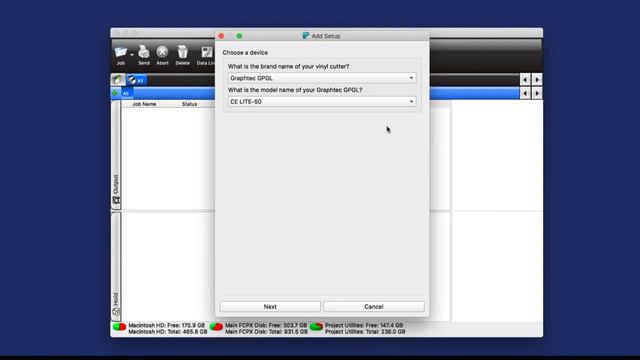Expand the Job dropdown arrow in toolbar
The height and width of the screenshot is (360, 640).
pos(131,55)
